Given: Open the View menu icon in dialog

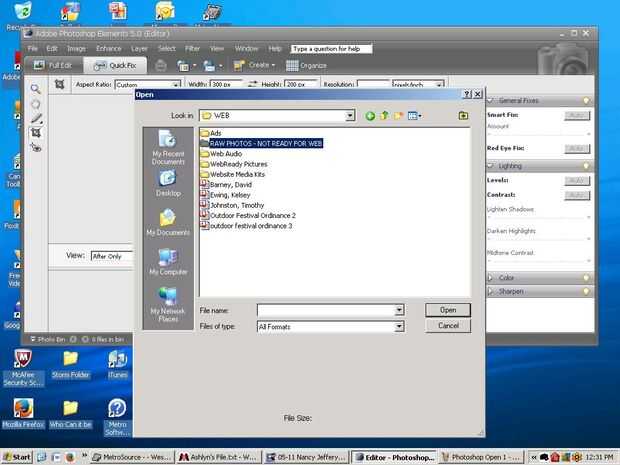Looking at the screenshot, I should coord(414,115).
